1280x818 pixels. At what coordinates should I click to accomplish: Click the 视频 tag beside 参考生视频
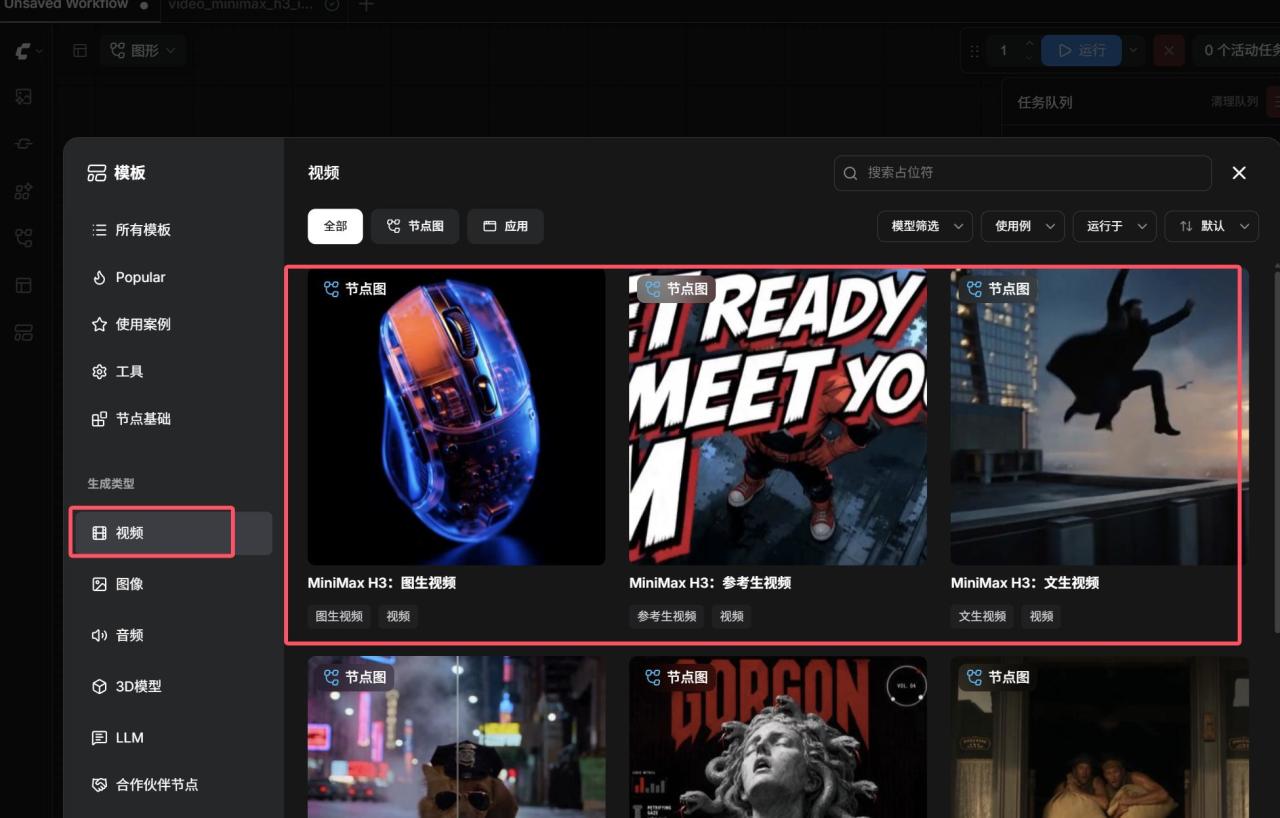732,616
